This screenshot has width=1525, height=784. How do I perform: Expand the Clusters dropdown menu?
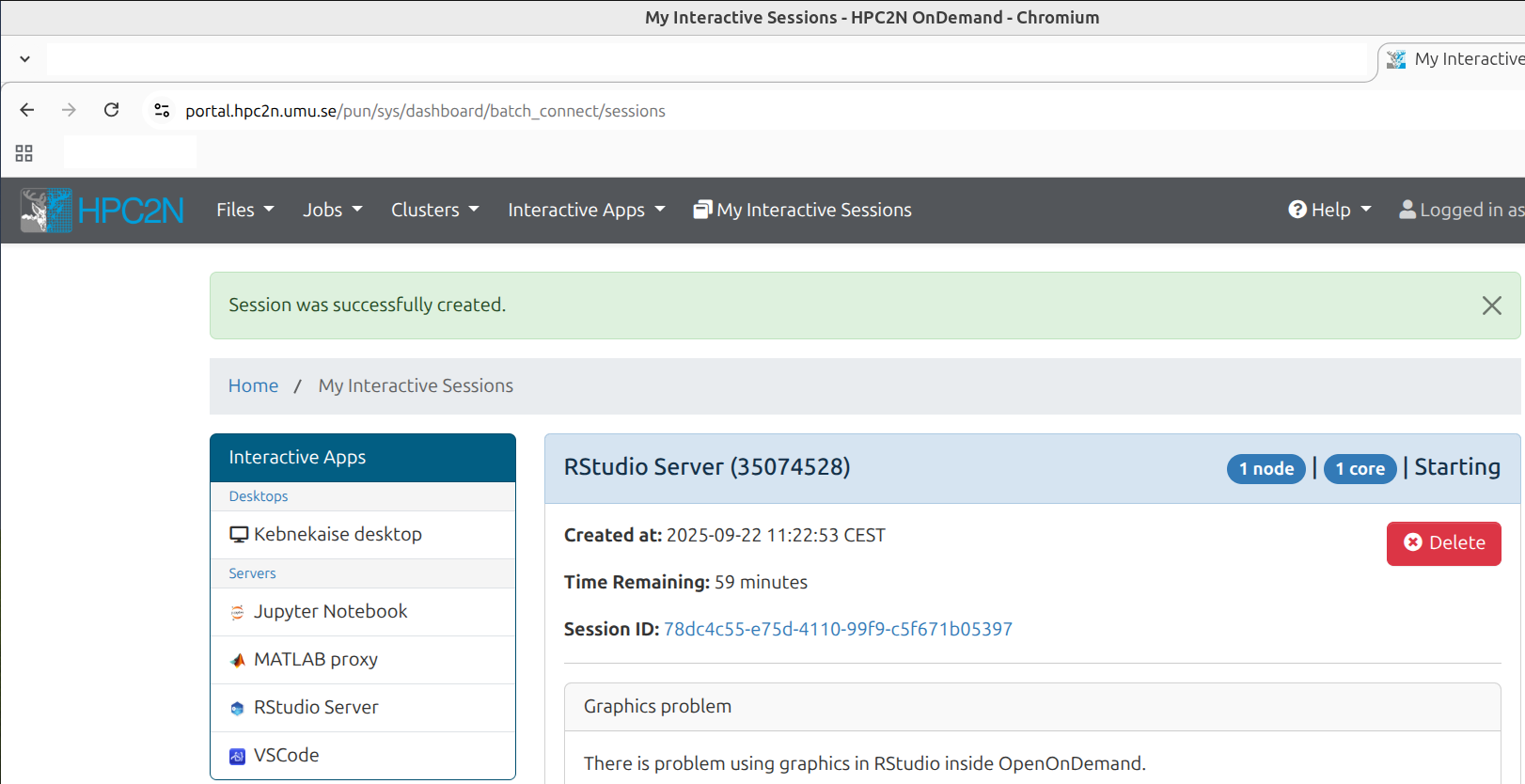click(x=434, y=210)
